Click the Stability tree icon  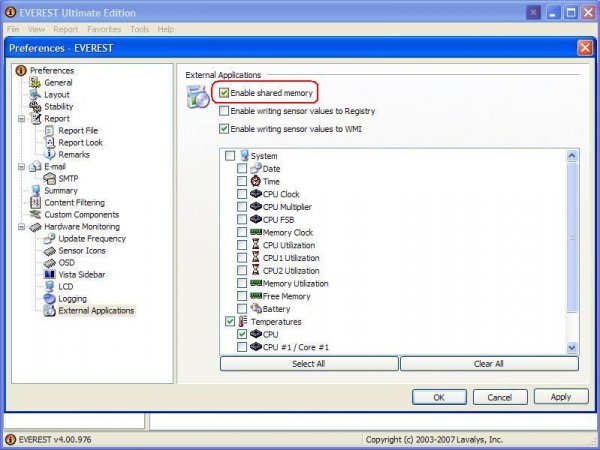click(35, 106)
